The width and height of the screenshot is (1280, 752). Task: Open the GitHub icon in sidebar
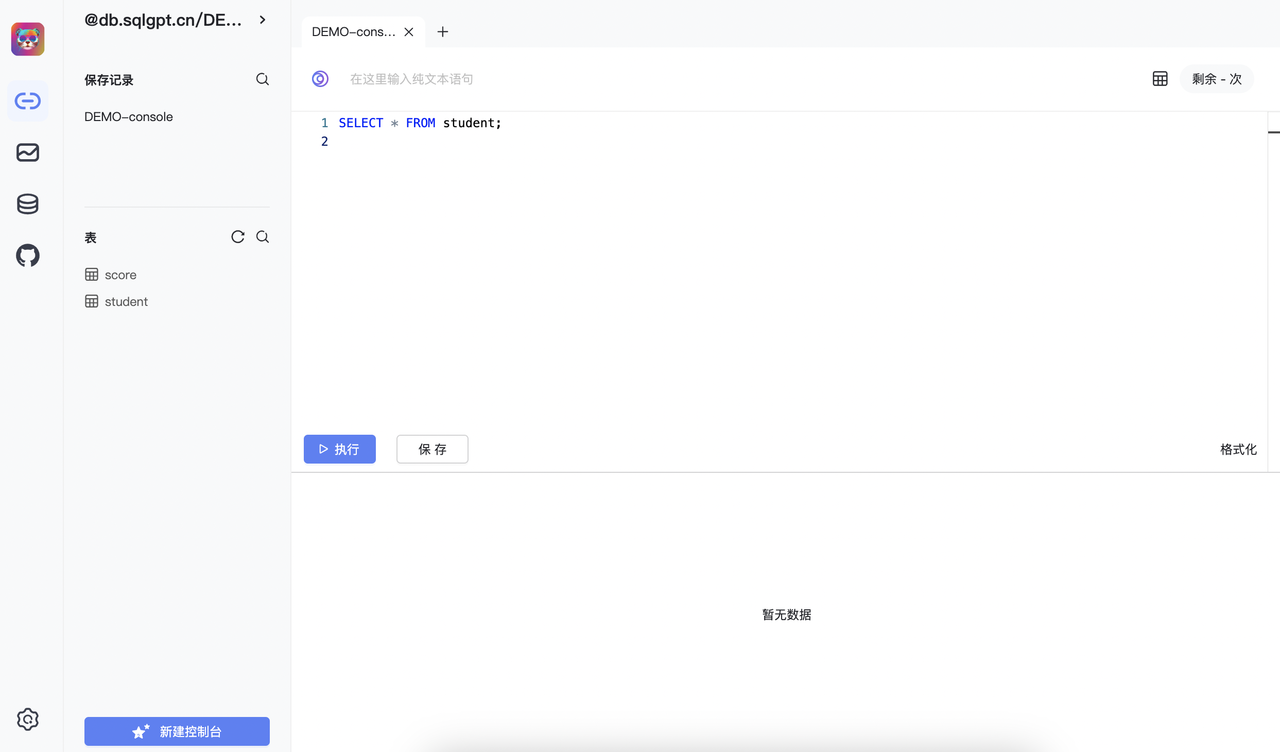(28, 256)
